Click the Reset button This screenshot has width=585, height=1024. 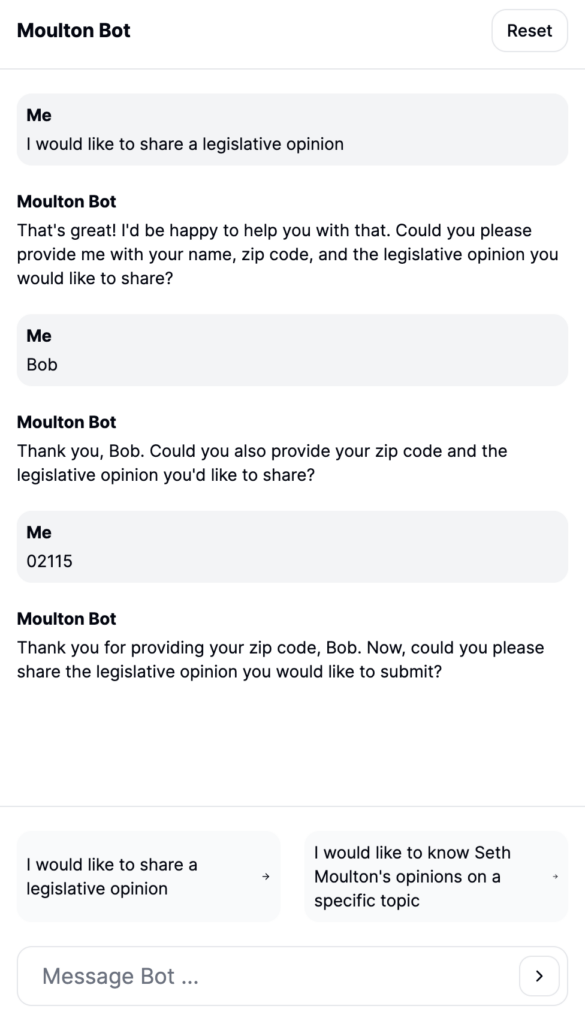click(530, 31)
